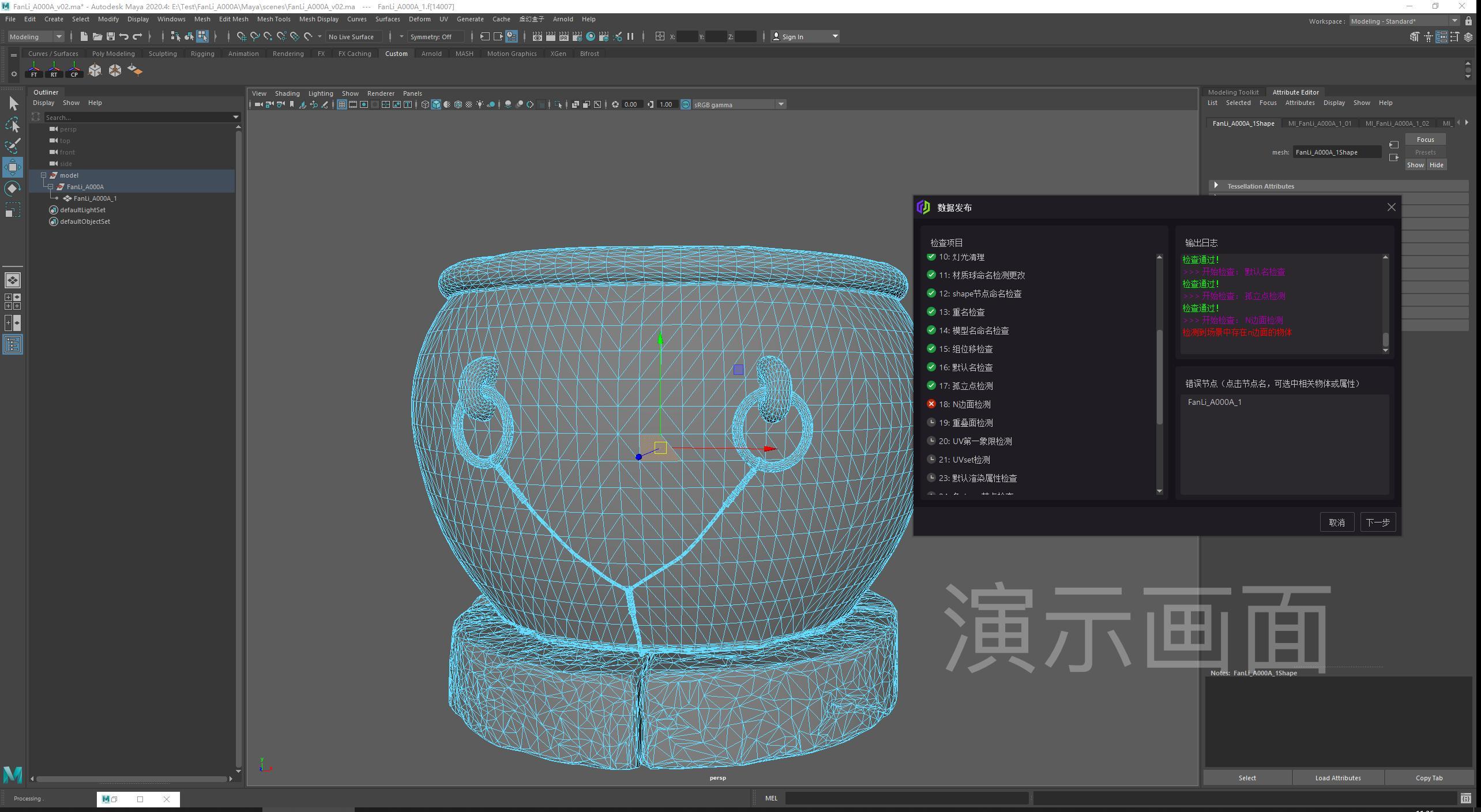
Task: Toggle use all lights in the viewport
Action: (x=480, y=104)
